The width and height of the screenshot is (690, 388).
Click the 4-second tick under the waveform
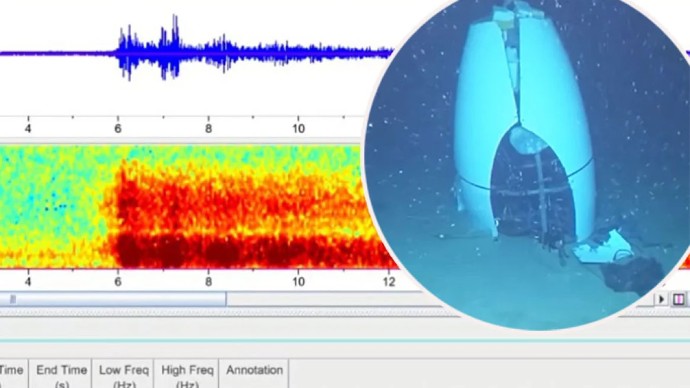point(28,128)
